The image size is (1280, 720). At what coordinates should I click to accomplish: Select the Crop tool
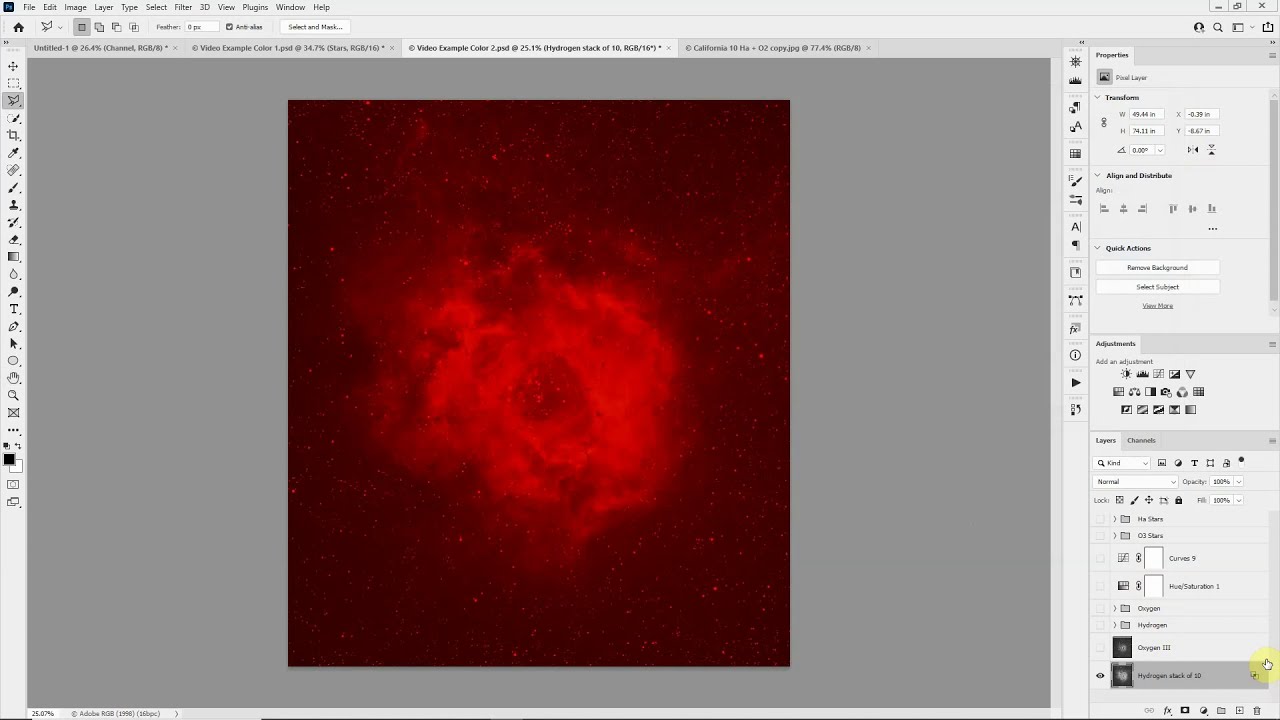(x=14, y=135)
